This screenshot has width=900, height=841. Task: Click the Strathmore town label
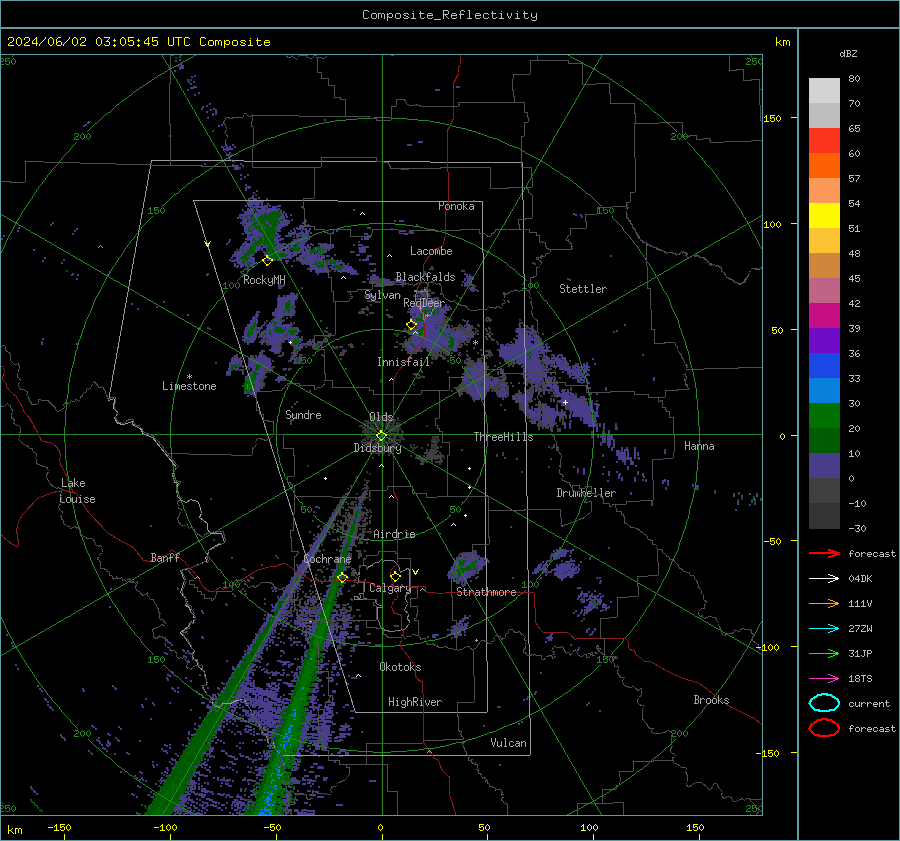[x=486, y=592]
